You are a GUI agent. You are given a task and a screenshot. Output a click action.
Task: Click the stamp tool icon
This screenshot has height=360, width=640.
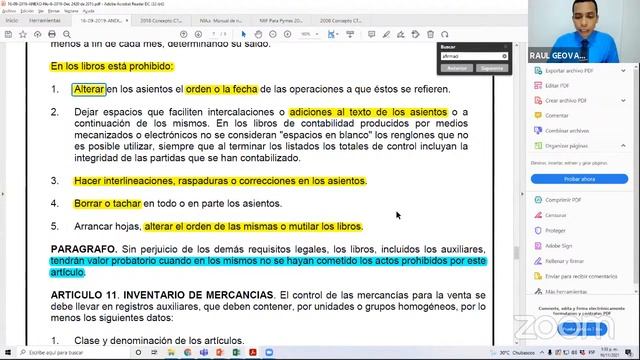(416, 35)
